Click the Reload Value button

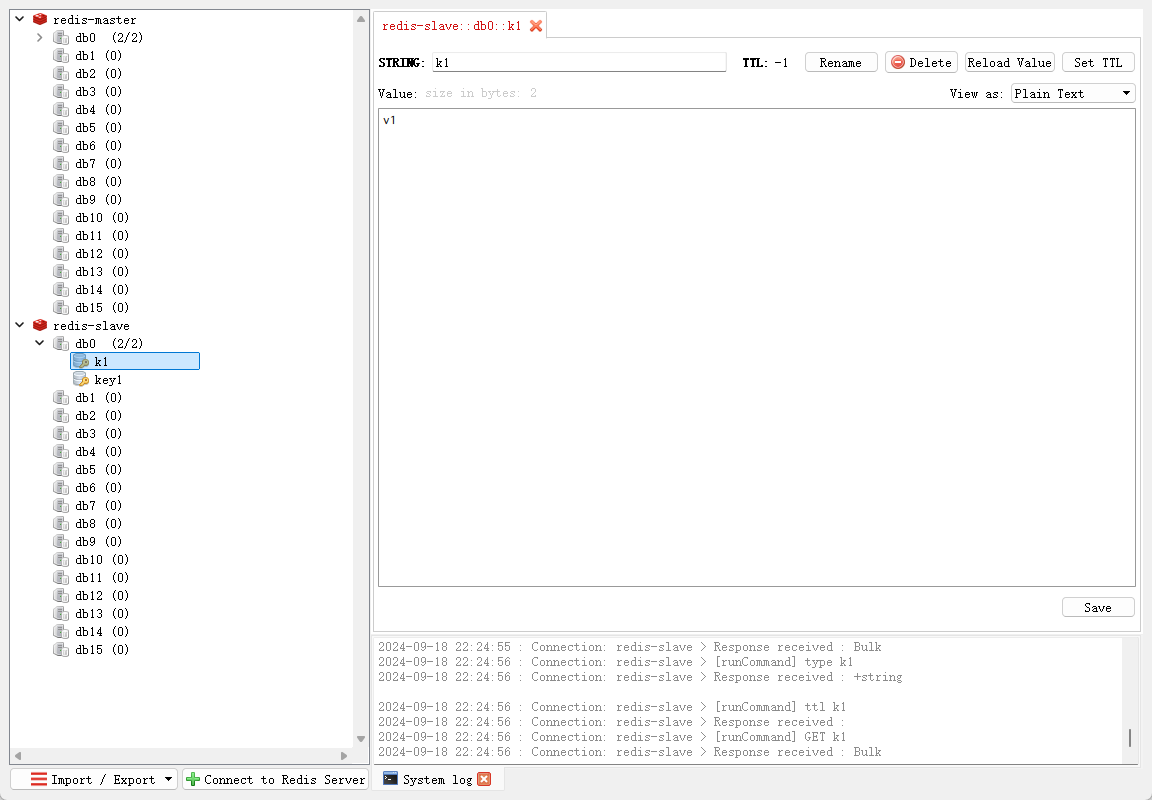(1009, 62)
